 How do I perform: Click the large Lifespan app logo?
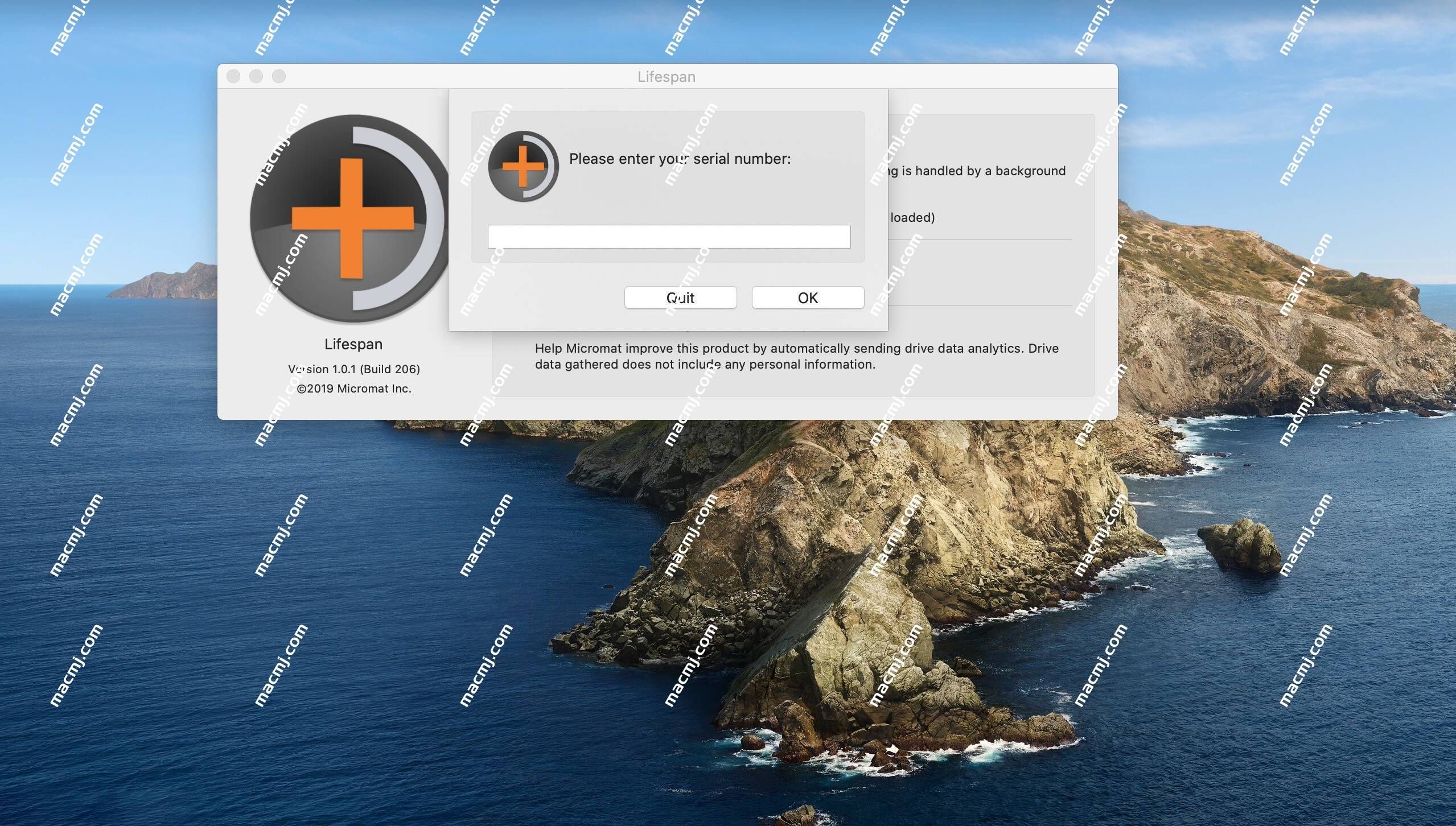[349, 218]
